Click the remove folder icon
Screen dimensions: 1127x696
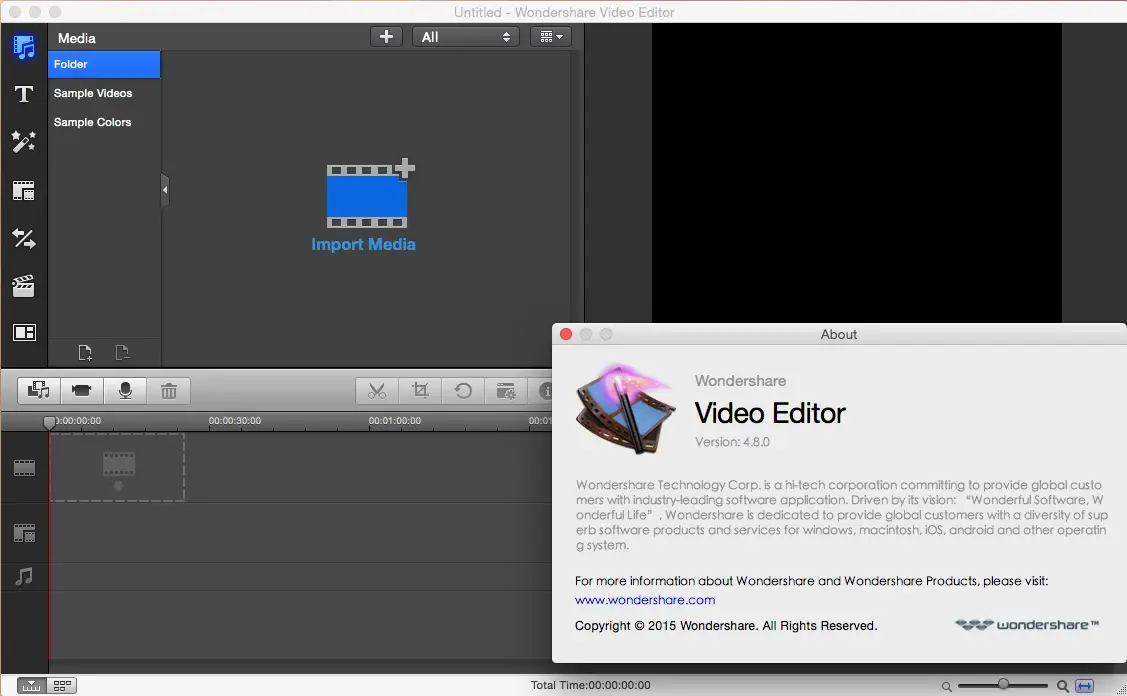click(x=122, y=352)
